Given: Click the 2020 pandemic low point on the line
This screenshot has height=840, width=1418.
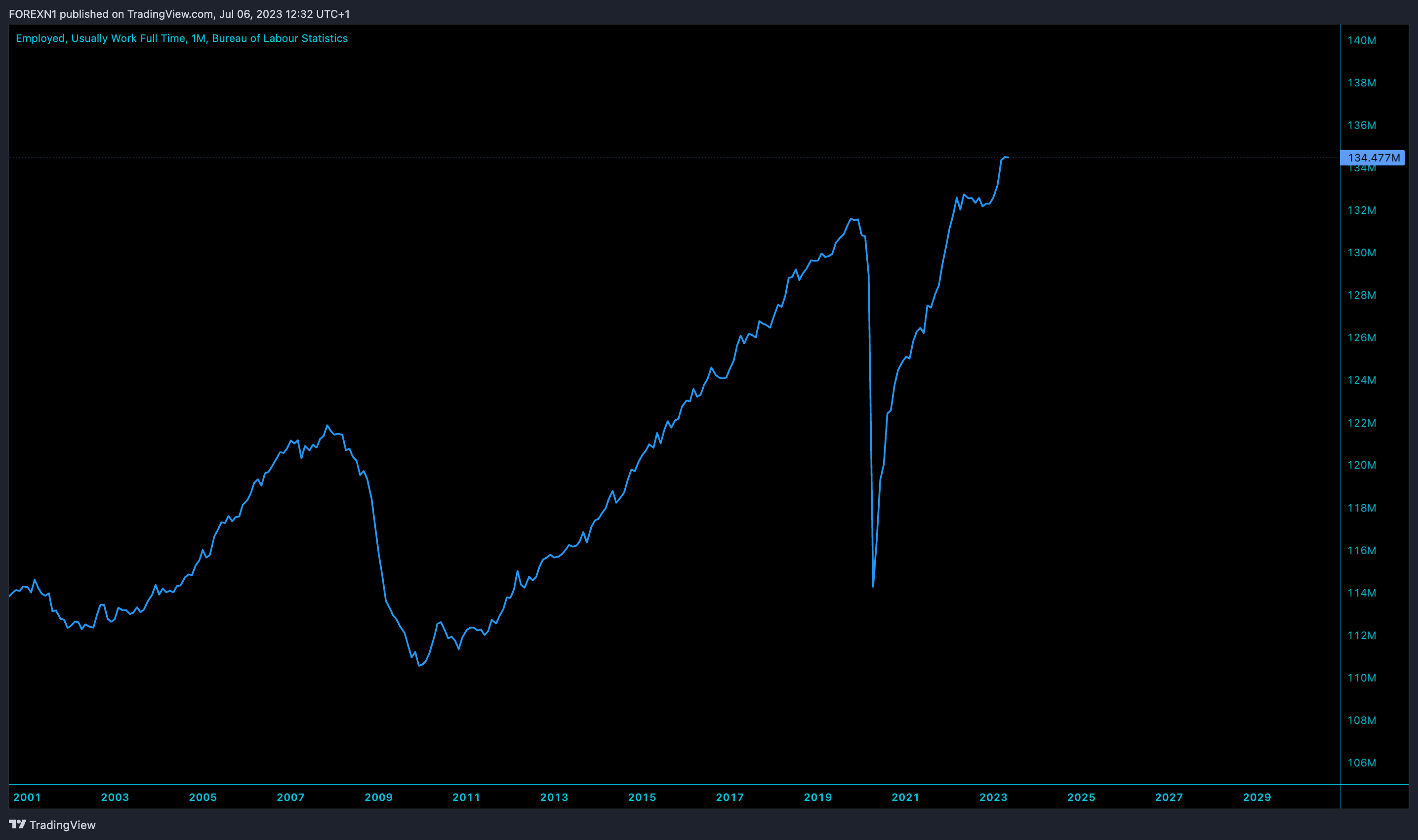Looking at the screenshot, I should coord(873,586).
